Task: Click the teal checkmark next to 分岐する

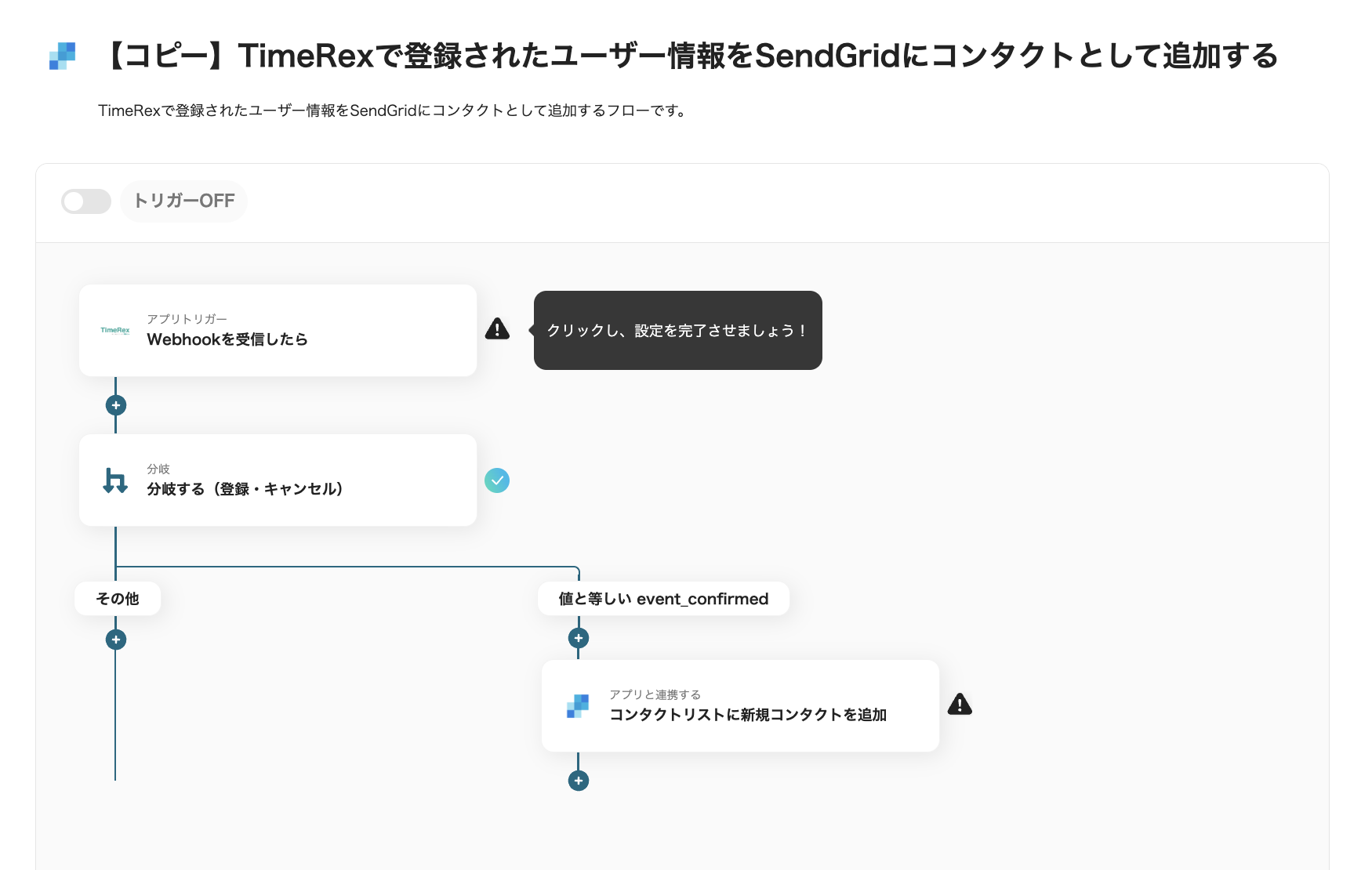Action: [x=497, y=480]
